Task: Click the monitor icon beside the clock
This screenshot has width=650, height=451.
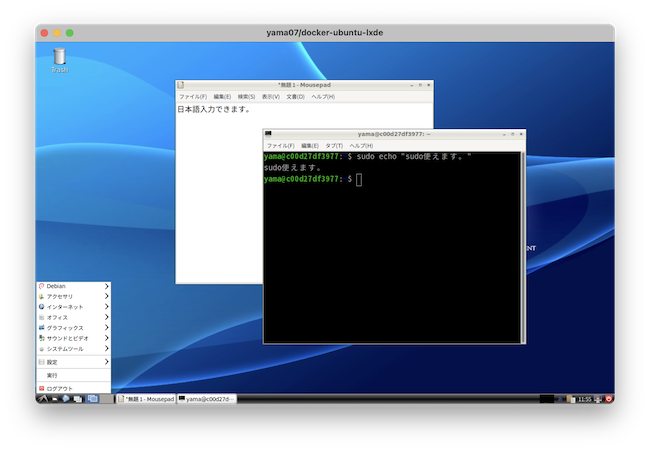Action: point(598,399)
